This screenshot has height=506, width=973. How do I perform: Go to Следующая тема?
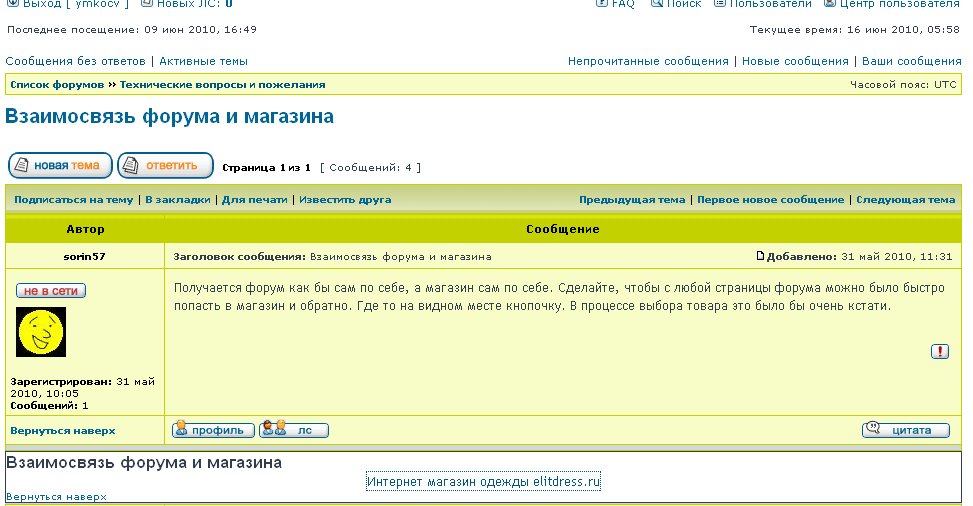pyautogui.click(x=905, y=200)
